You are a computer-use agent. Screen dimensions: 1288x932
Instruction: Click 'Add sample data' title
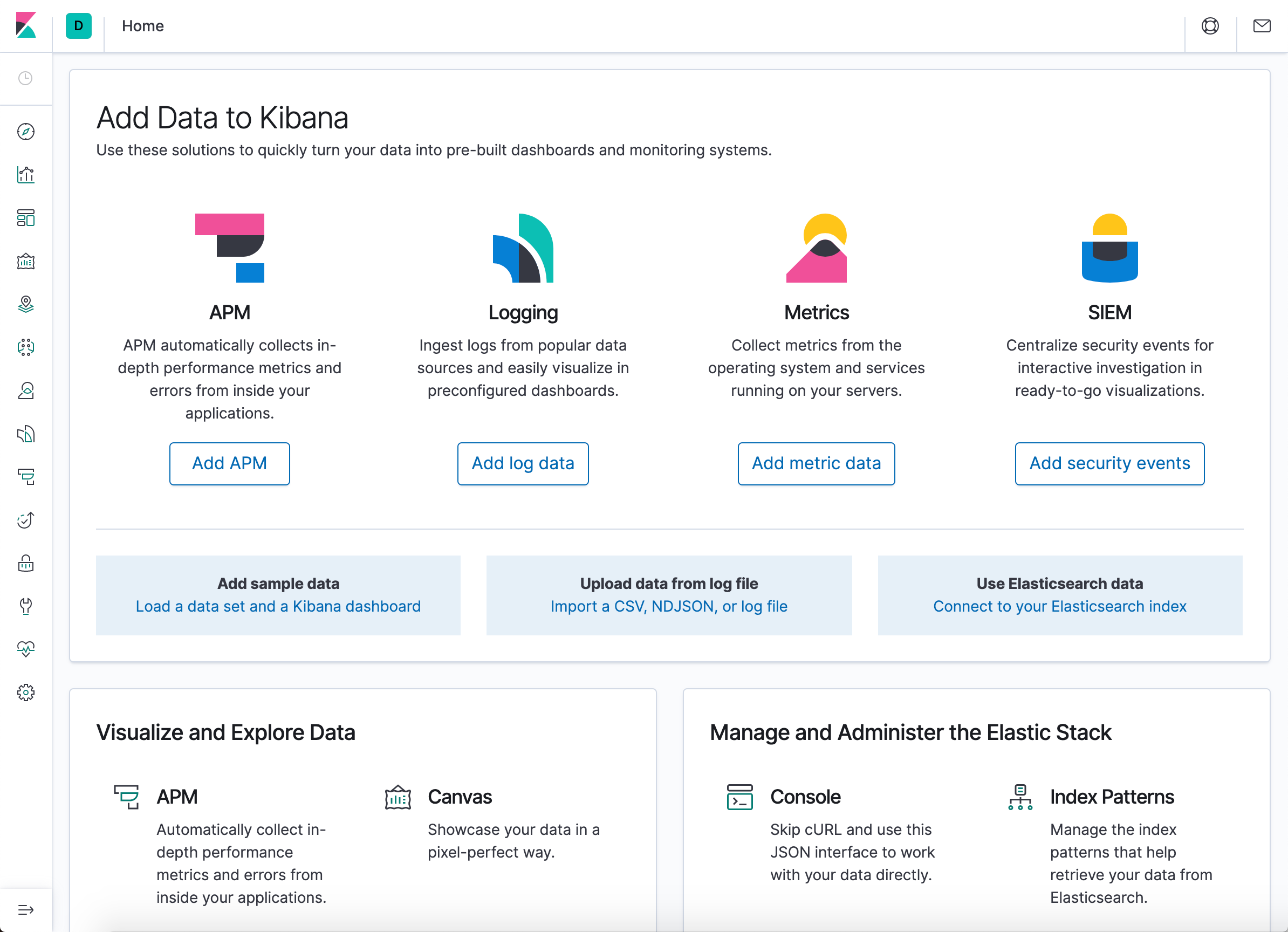click(x=278, y=583)
